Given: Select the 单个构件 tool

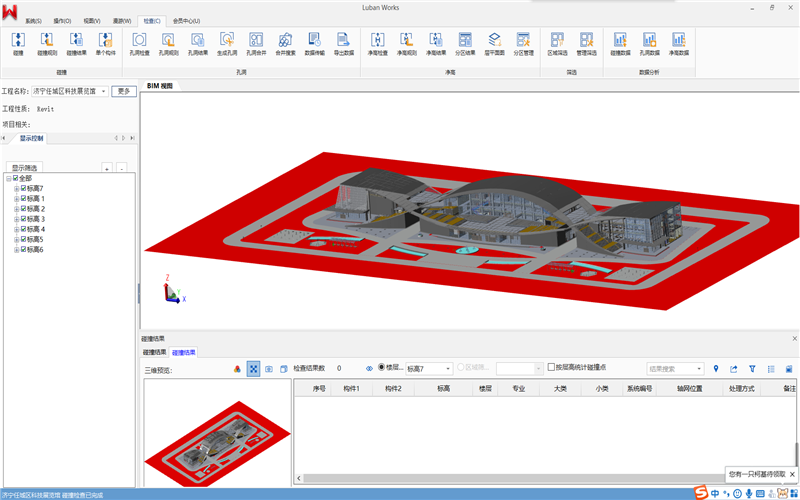Looking at the screenshot, I should point(106,43).
